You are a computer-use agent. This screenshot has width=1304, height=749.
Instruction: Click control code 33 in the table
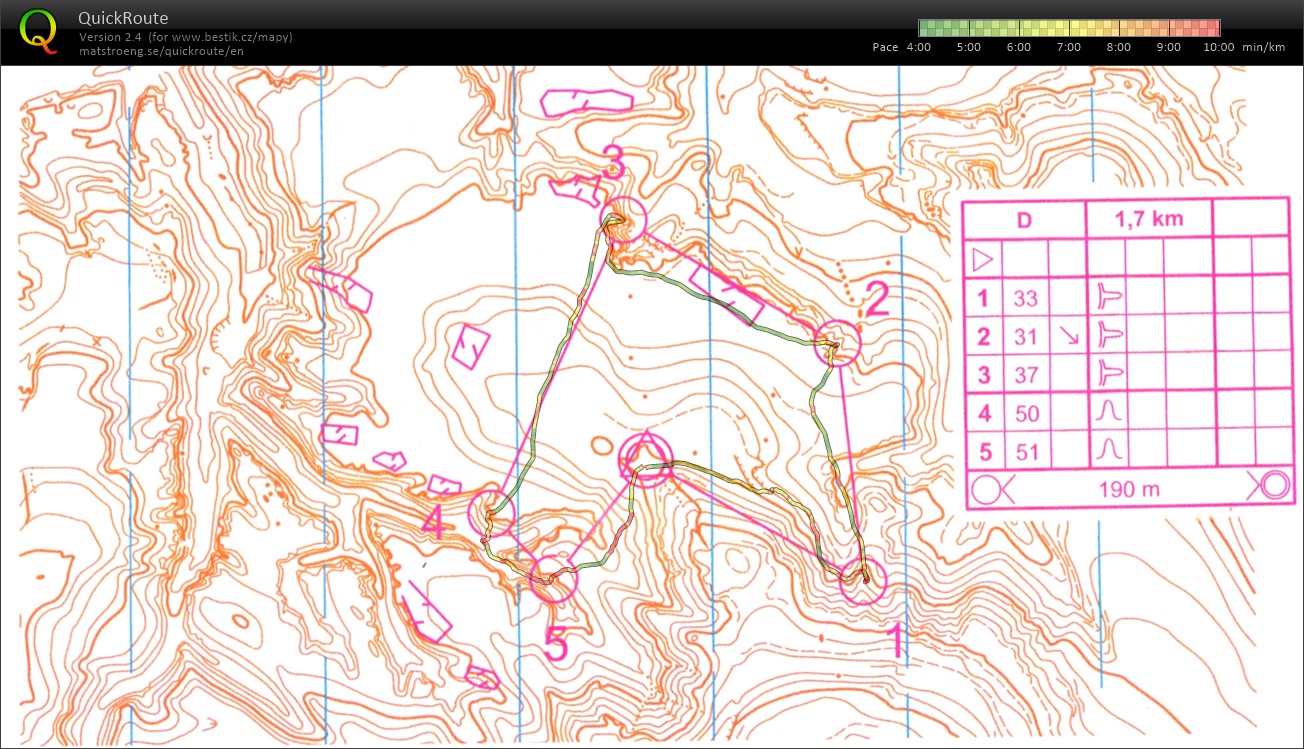[x=1025, y=298]
